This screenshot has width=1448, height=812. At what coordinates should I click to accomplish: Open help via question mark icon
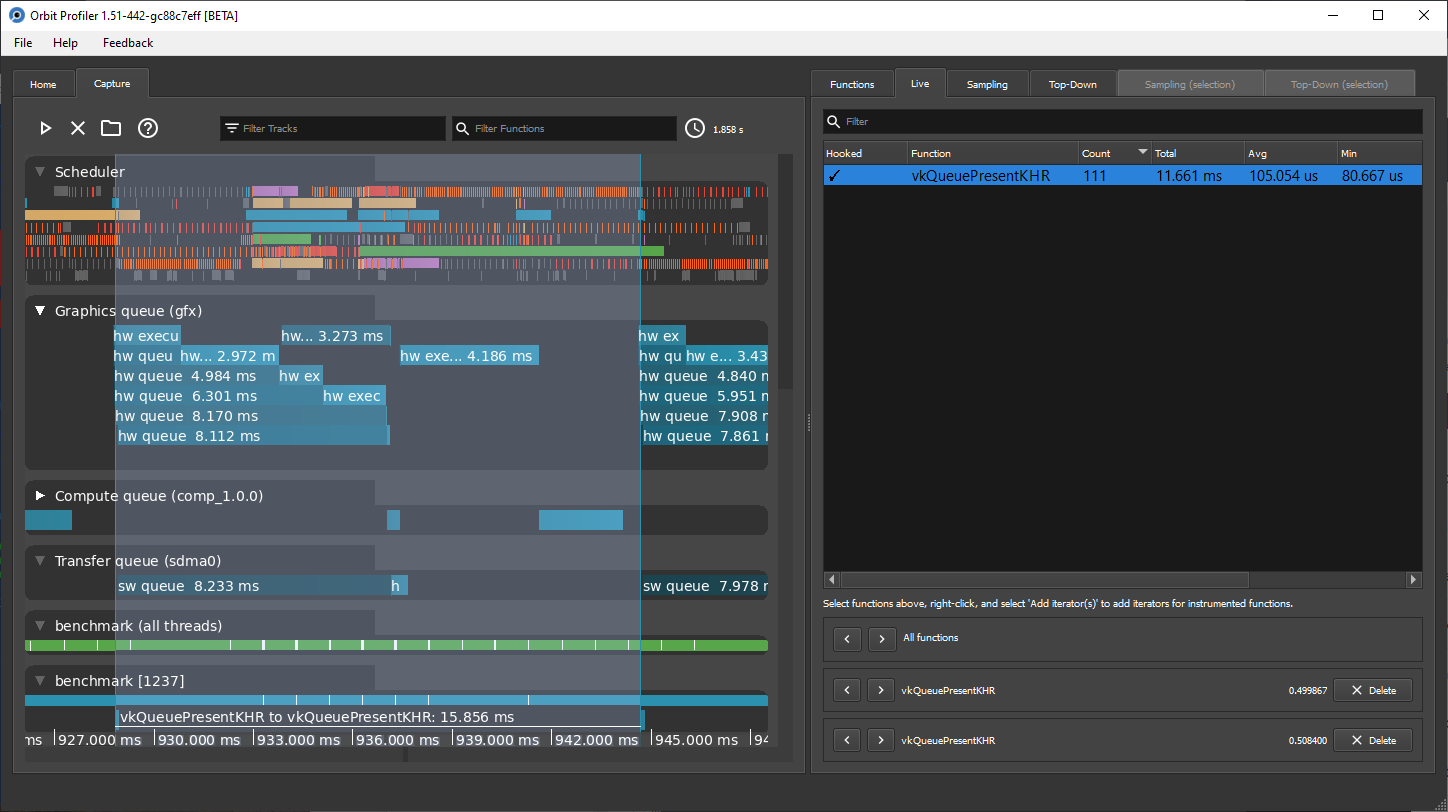148,128
